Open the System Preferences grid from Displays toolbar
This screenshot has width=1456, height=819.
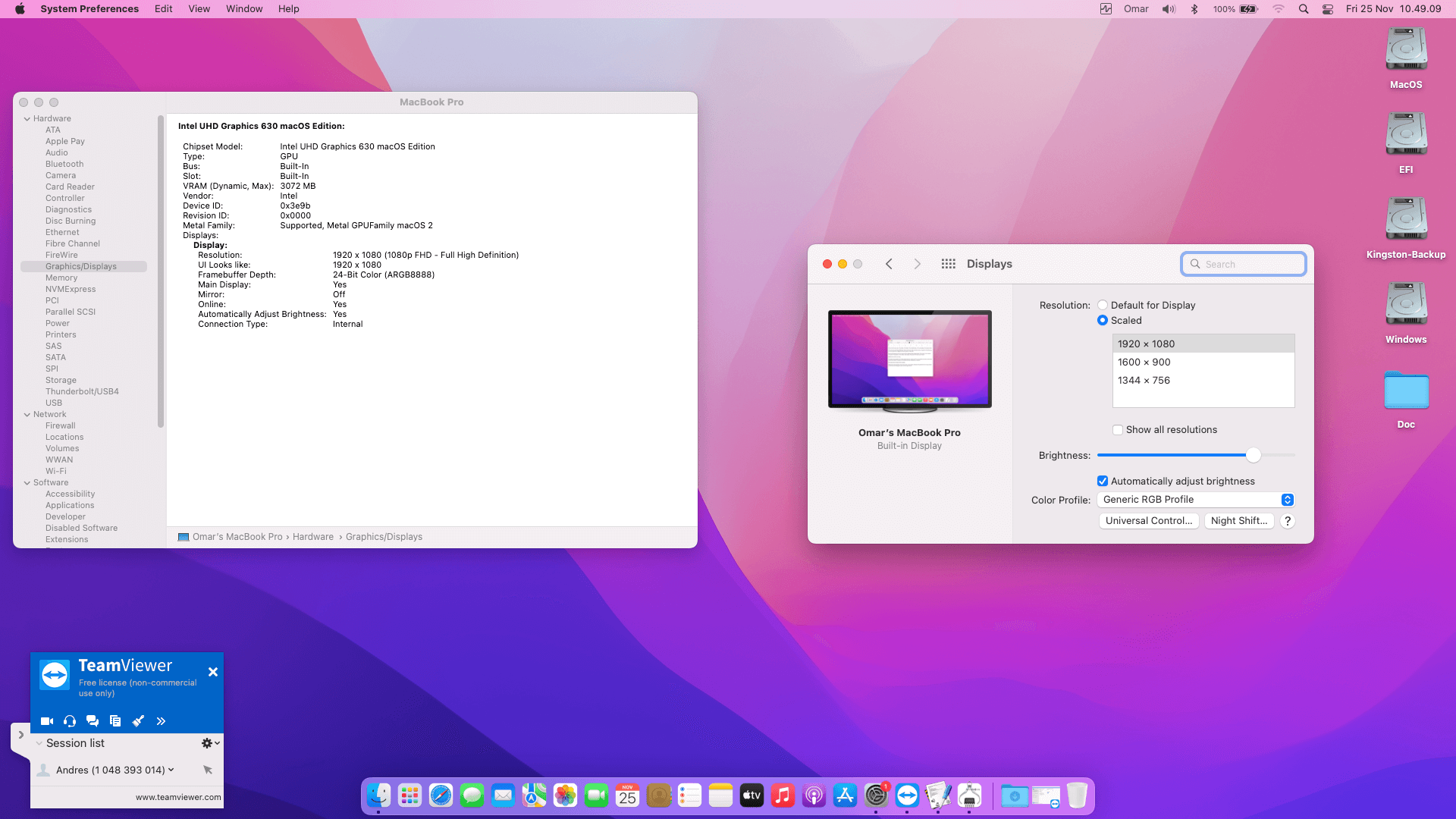[x=948, y=263]
